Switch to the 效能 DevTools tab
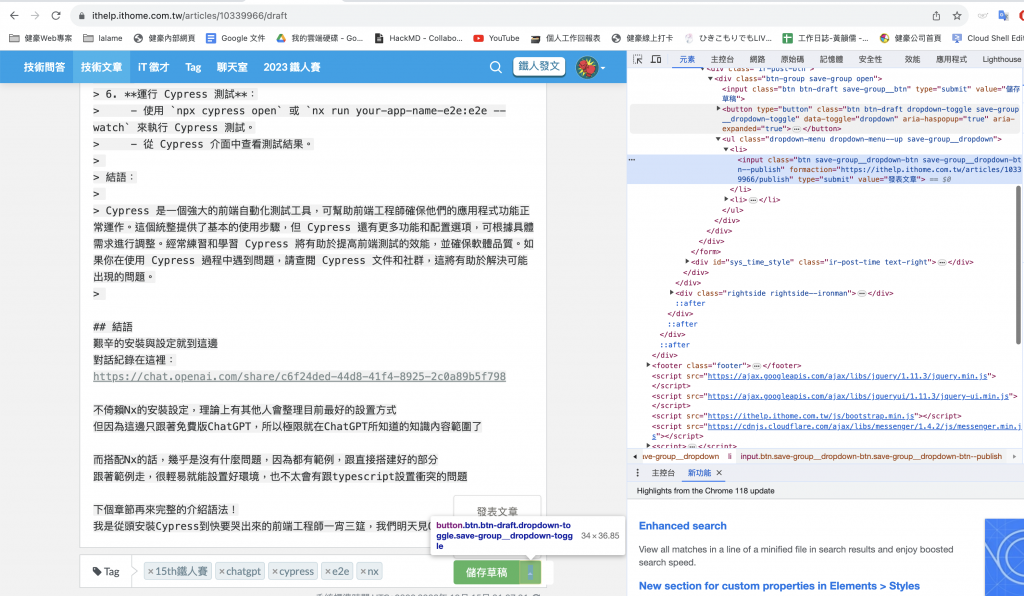Screen dimensions: 1024x596 pyautogui.click(x=912, y=59)
